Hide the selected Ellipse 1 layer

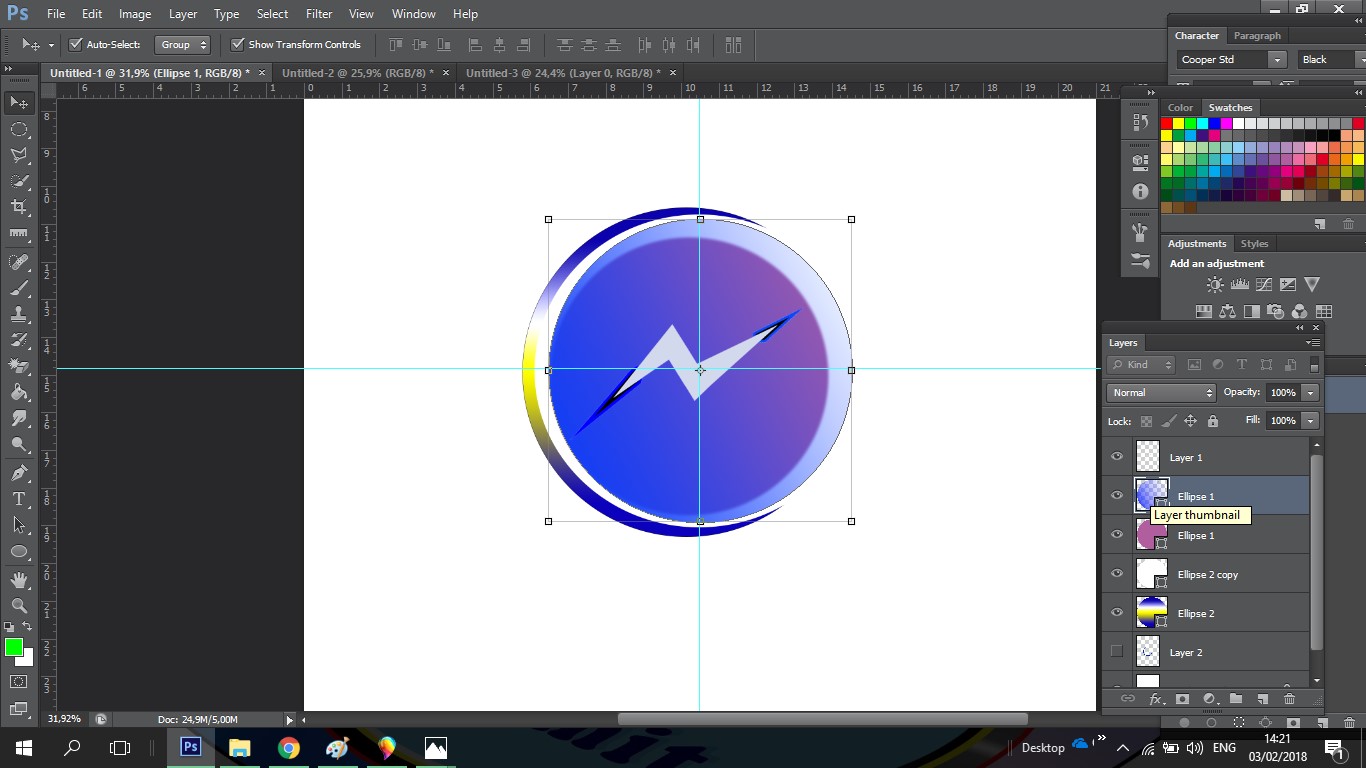1117,496
